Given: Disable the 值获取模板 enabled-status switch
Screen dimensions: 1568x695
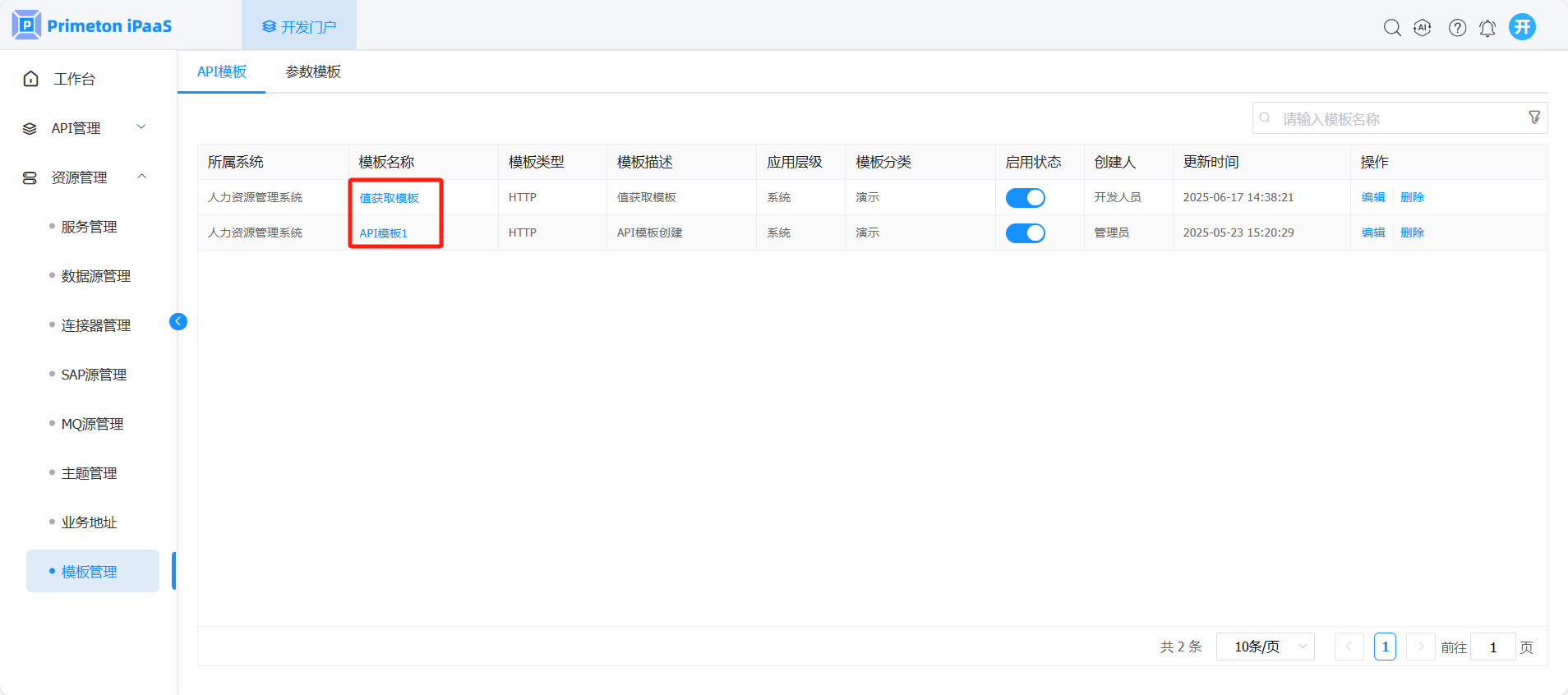Looking at the screenshot, I should [x=1025, y=198].
